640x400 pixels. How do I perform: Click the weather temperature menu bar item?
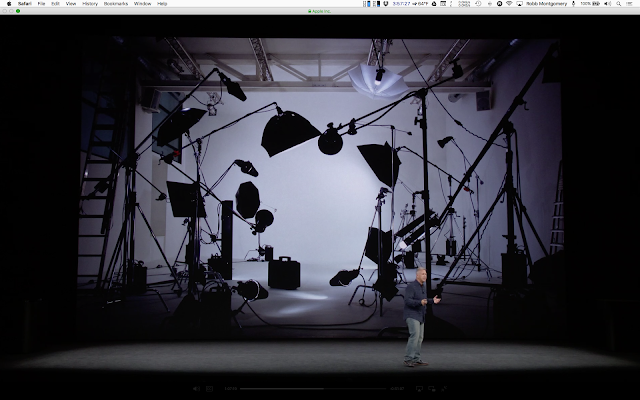coord(420,4)
